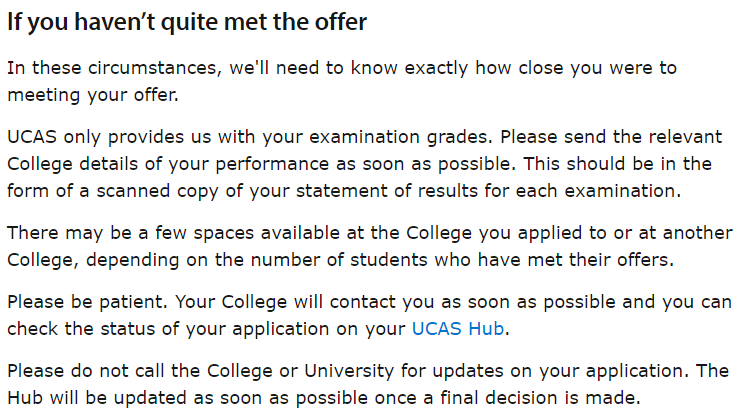Click the words "meeting your offer"

(92, 95)
